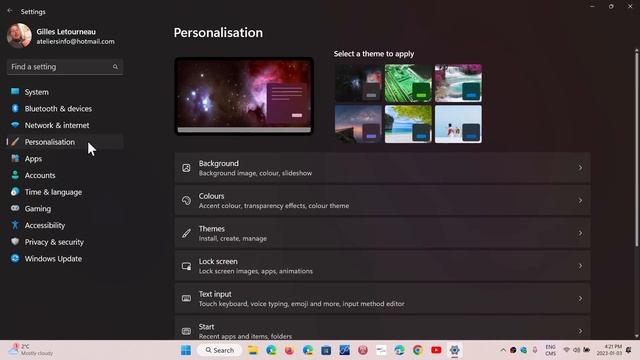The image size is (640, 360).
Task: Open the weather widget on the taskbar
Action: tap(31, 350)
